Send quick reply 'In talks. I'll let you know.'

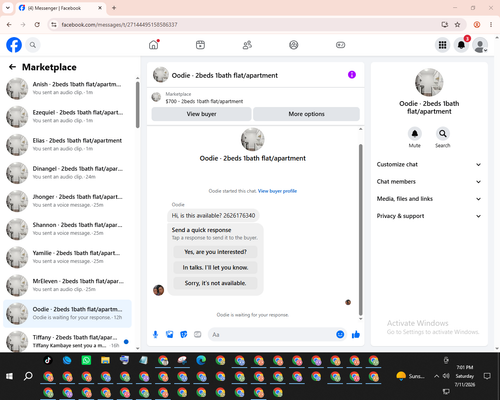[x=215, y=268]
